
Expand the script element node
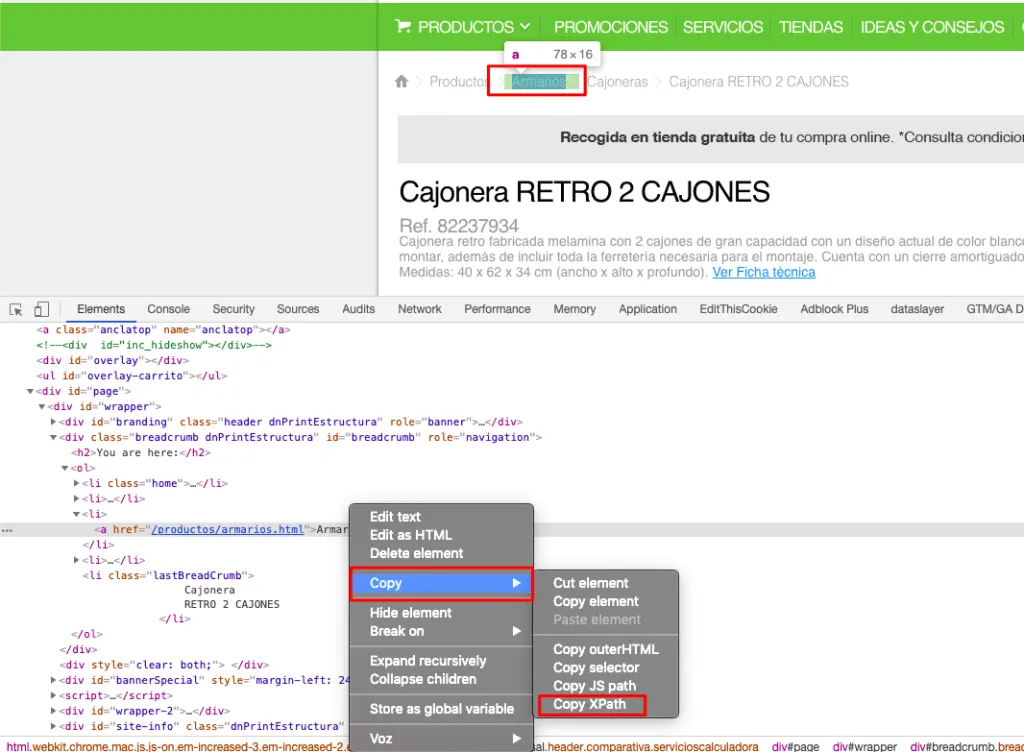(53, 695)
